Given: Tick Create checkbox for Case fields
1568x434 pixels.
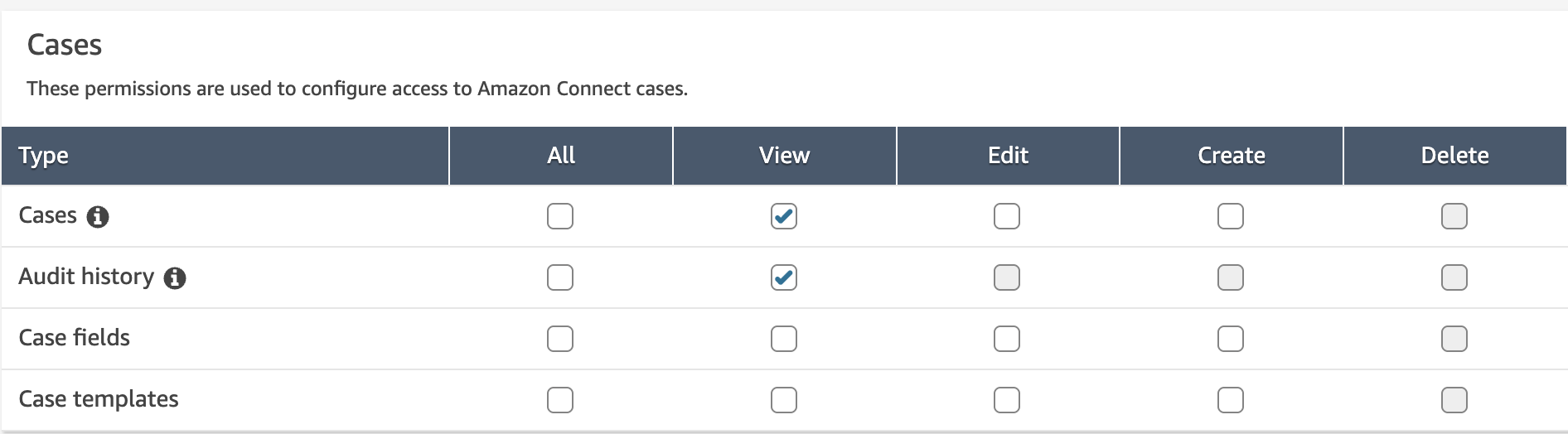Looking at the screenshot, I should (1231, 339).
